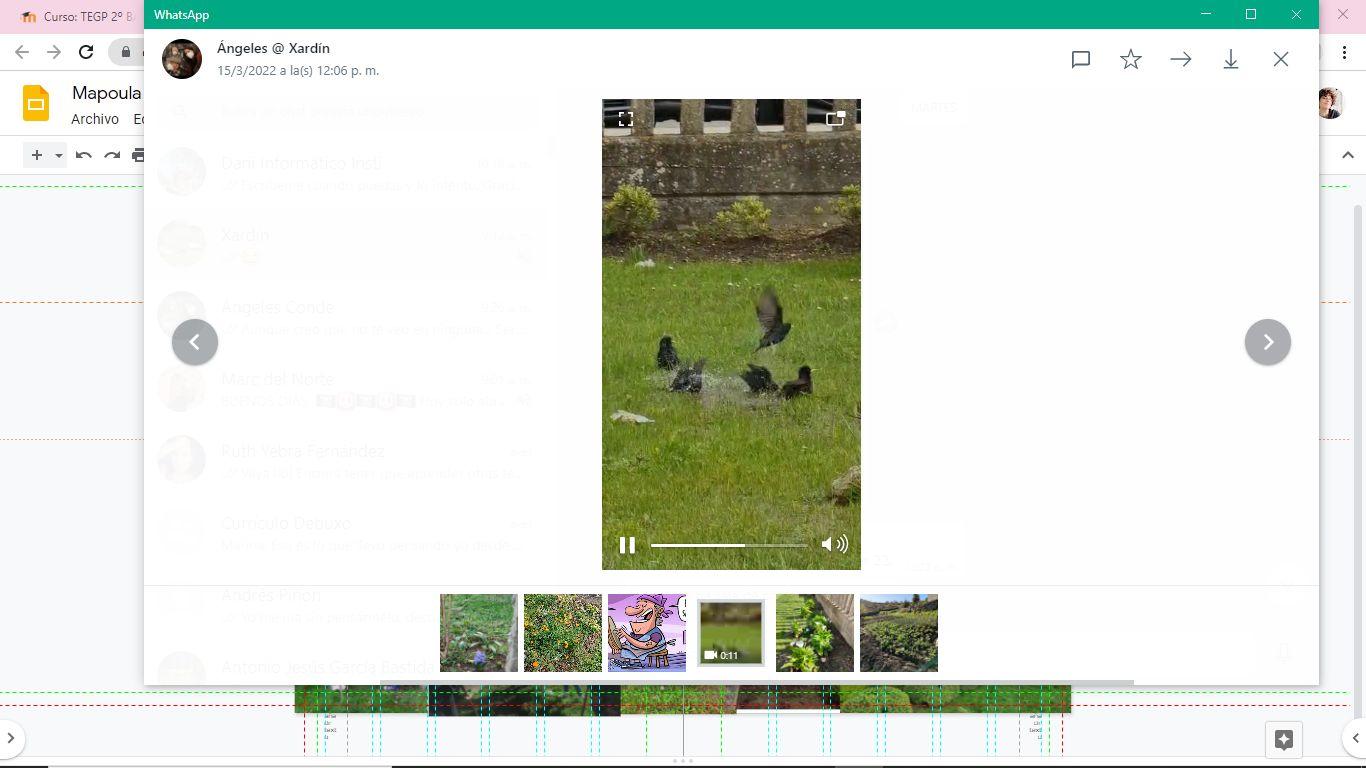Collapse the Slides menus with the chevron
The image size is (1366, 768).
coord(1348,155)
